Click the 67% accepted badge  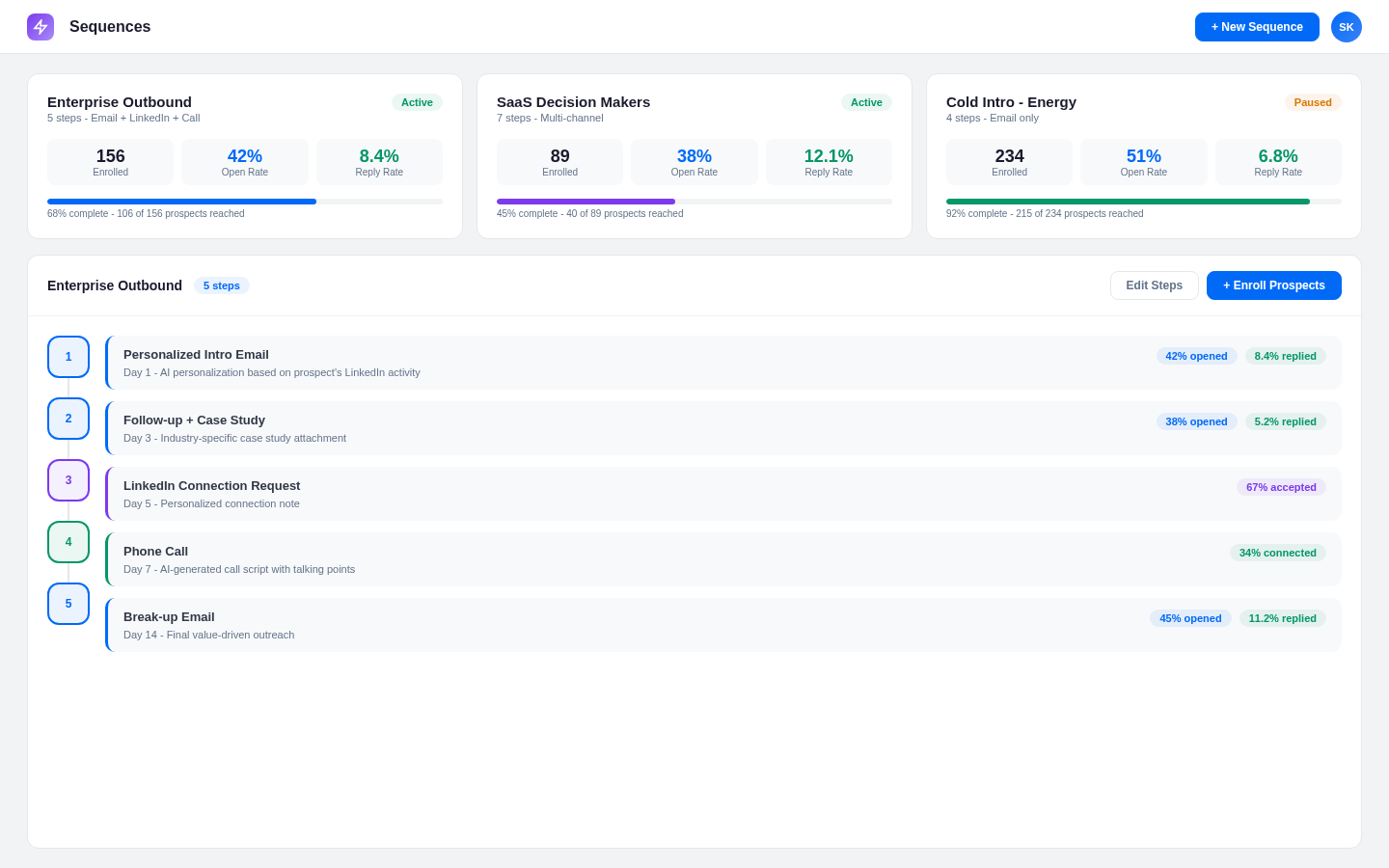click(1281, 487)
